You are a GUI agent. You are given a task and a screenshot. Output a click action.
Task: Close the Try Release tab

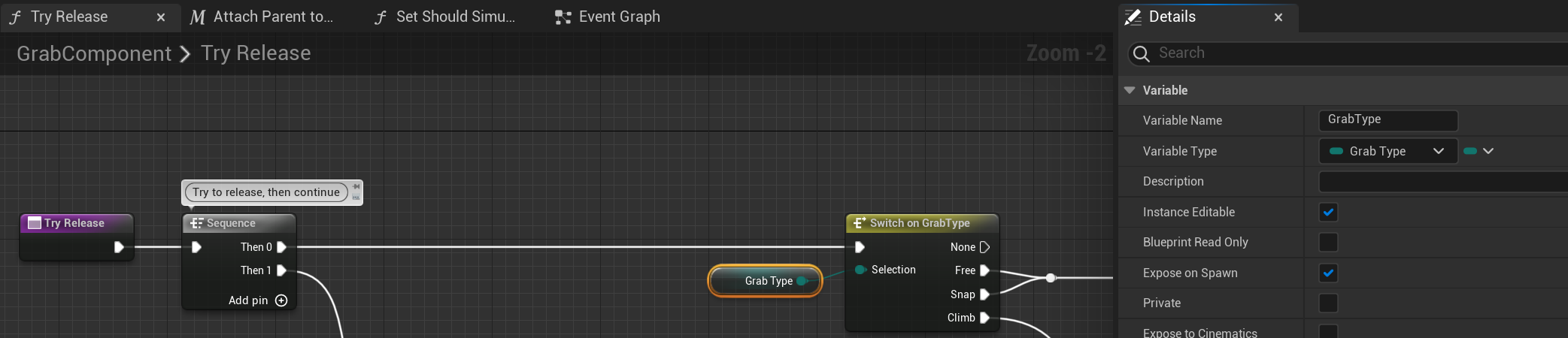[x=160, y=17]
